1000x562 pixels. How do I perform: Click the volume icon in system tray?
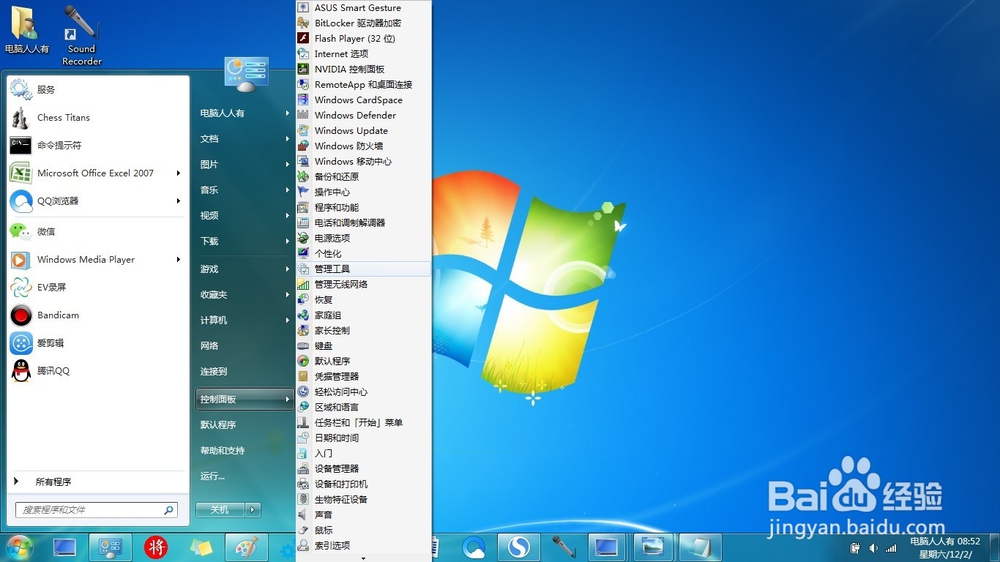[x=873, y=548]
